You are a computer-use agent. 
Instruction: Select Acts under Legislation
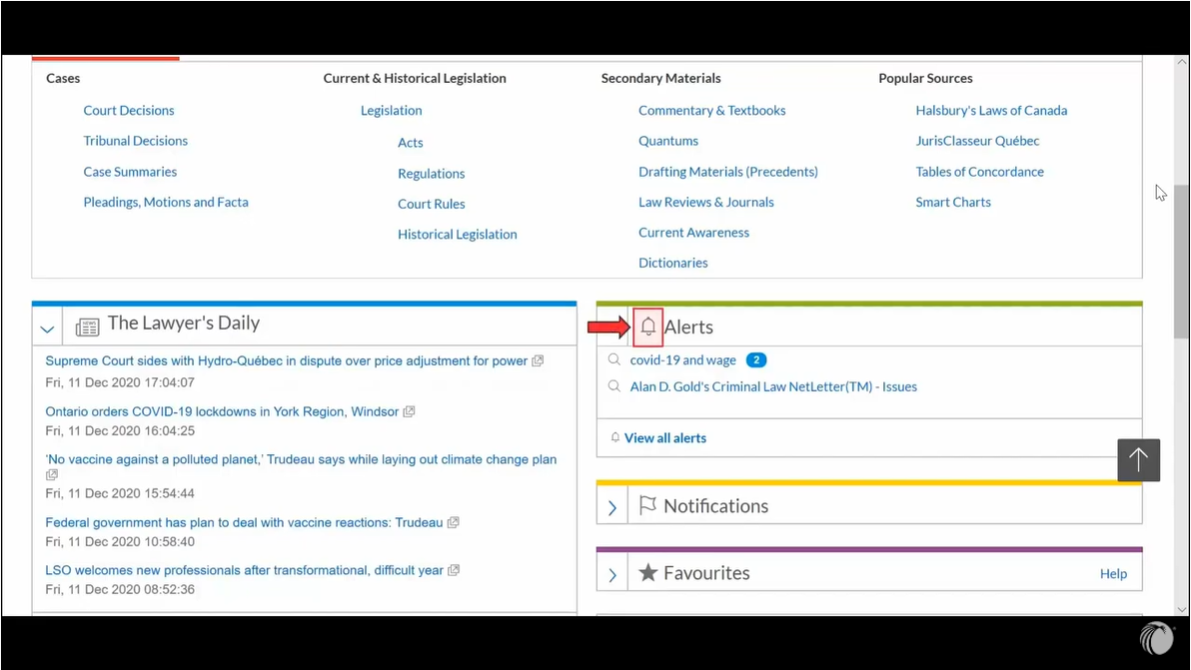pos(410,142)
